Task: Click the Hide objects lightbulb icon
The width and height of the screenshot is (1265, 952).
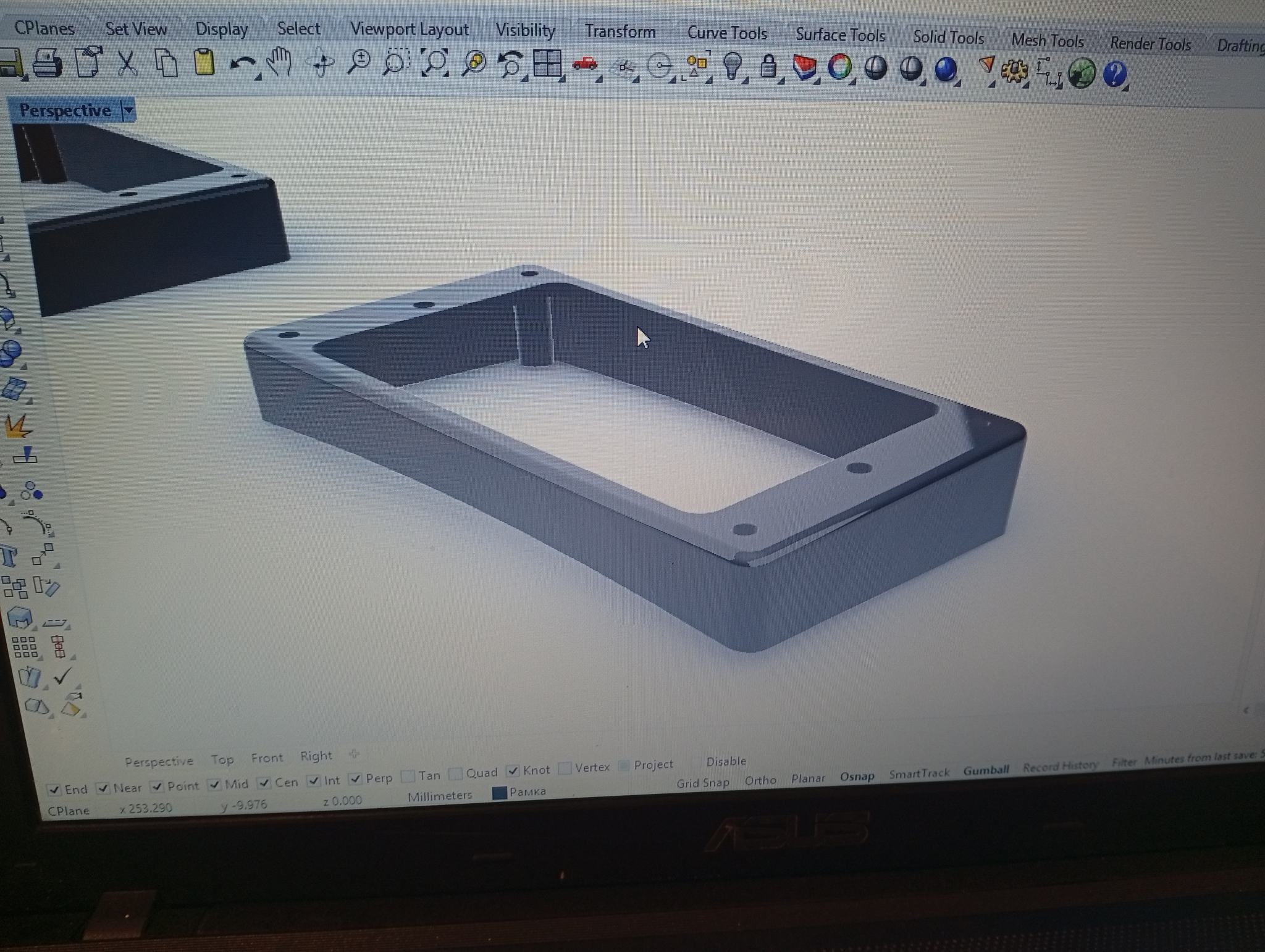Action: [732, 65]
